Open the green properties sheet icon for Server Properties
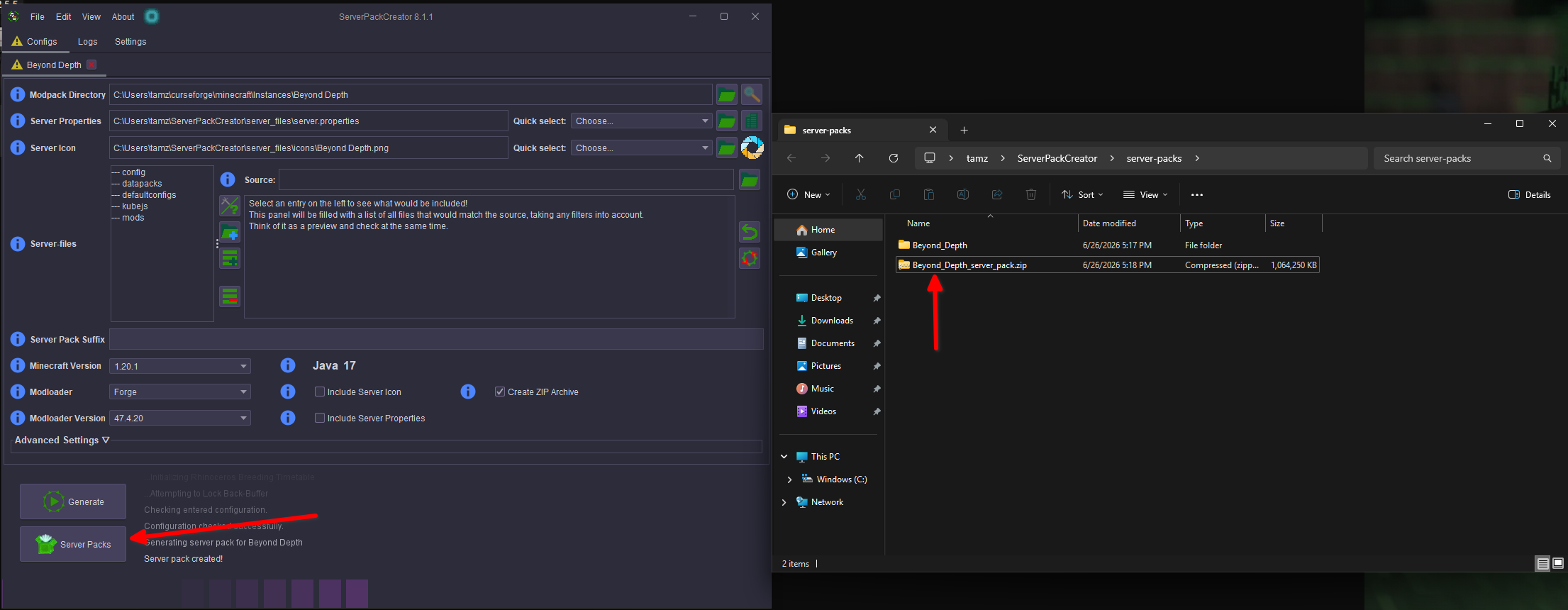The image size is (1568, 610). (x=752, y=121)
